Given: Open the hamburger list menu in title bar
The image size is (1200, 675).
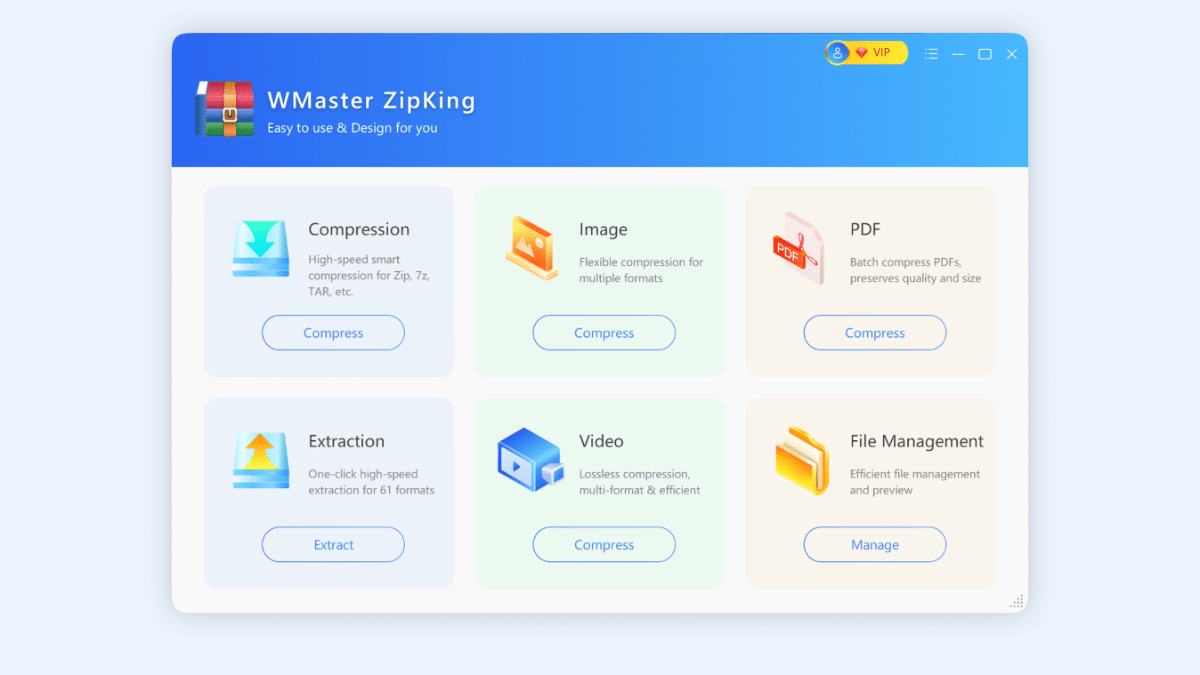Looking at the screenshot, I should [931, 54].
